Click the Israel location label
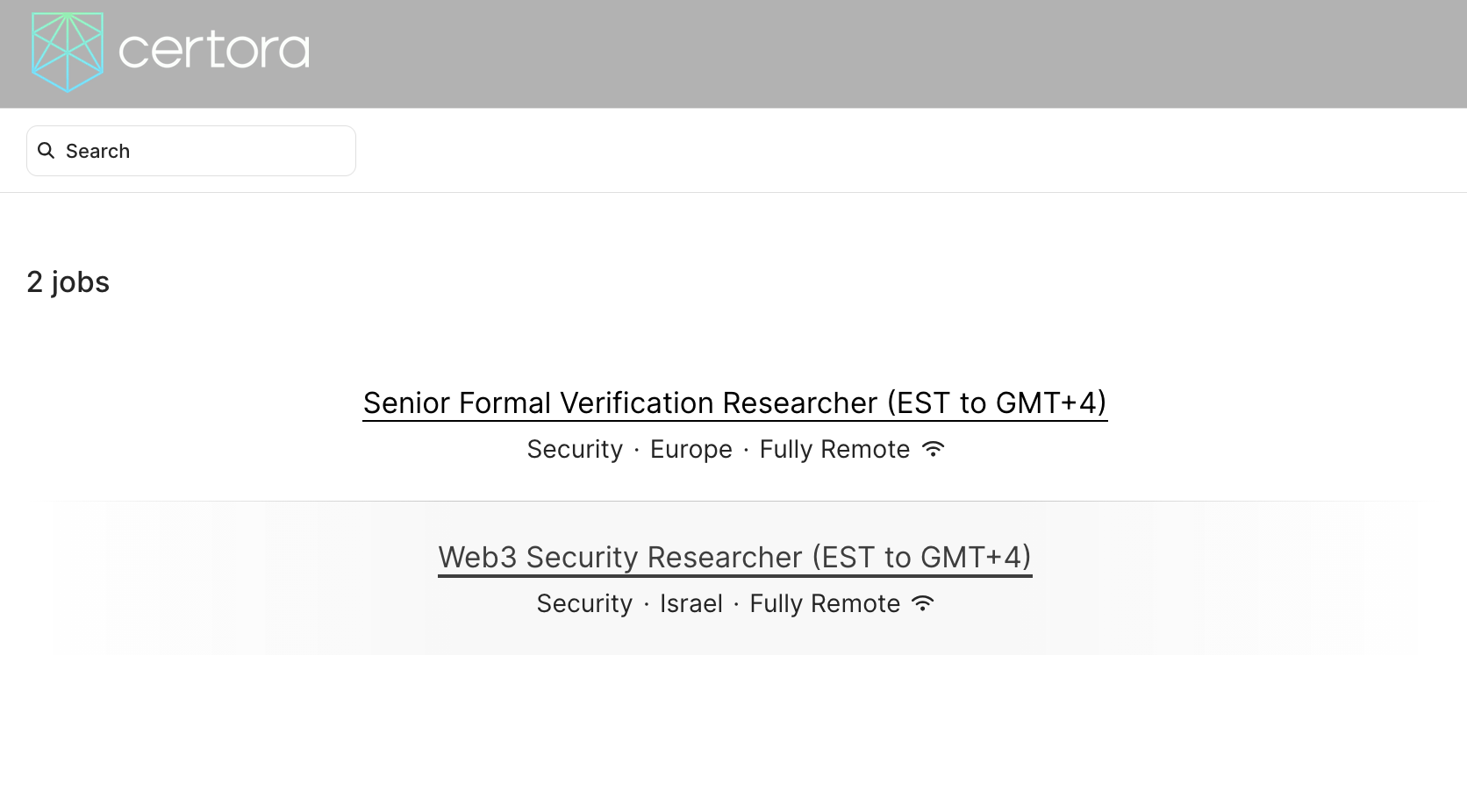Image resolution: width=1467 pixels, height=812 pixels. pyautogui.click(x=691, y=603)
